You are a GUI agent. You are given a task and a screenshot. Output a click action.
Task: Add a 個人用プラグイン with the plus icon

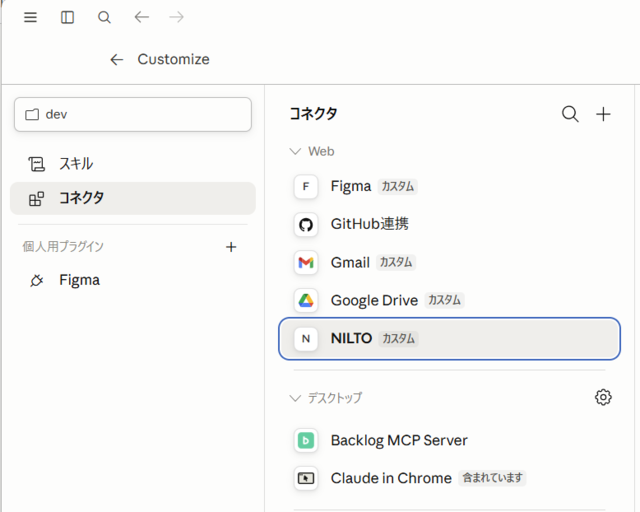click(231, 247)
